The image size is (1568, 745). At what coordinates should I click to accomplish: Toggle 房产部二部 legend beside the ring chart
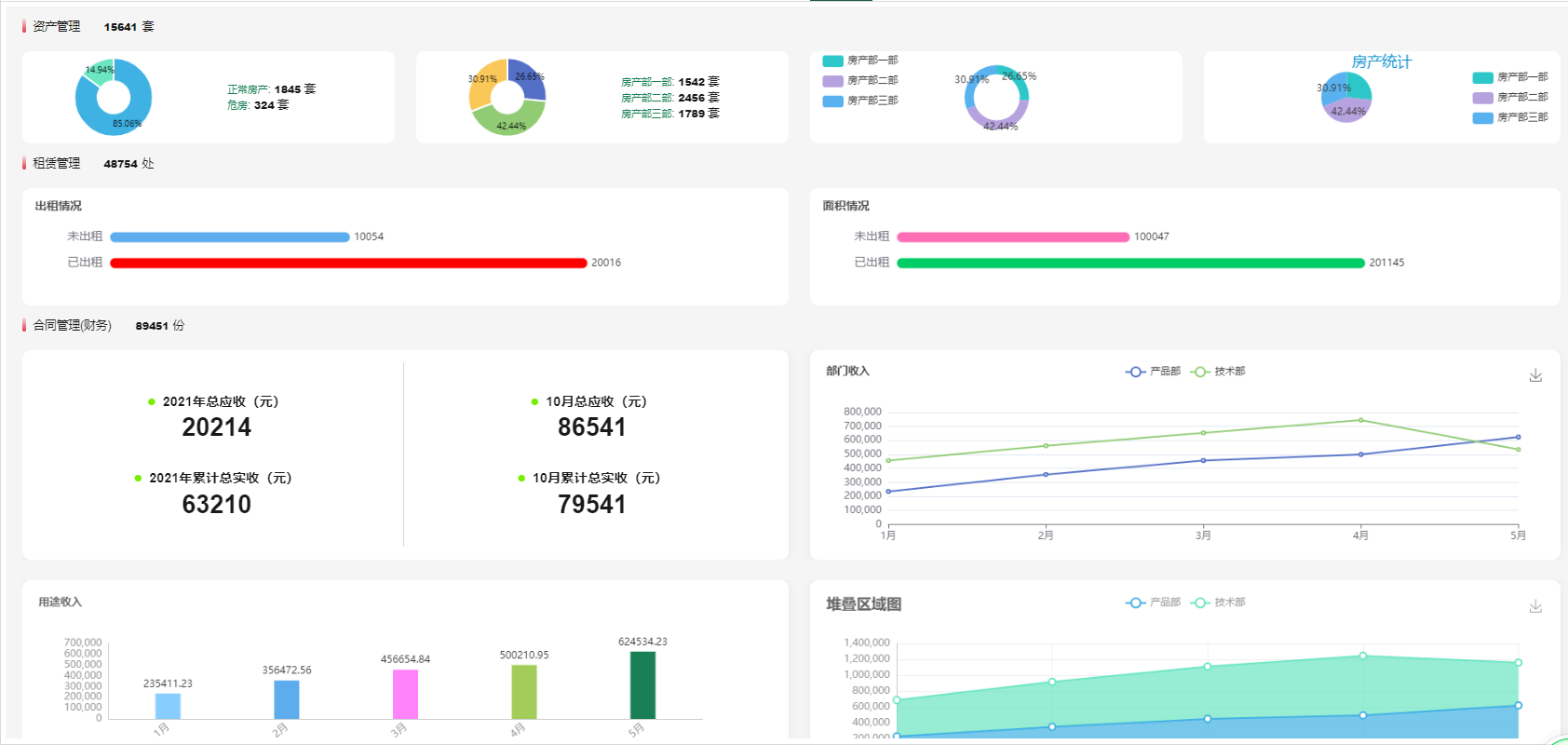860,81
